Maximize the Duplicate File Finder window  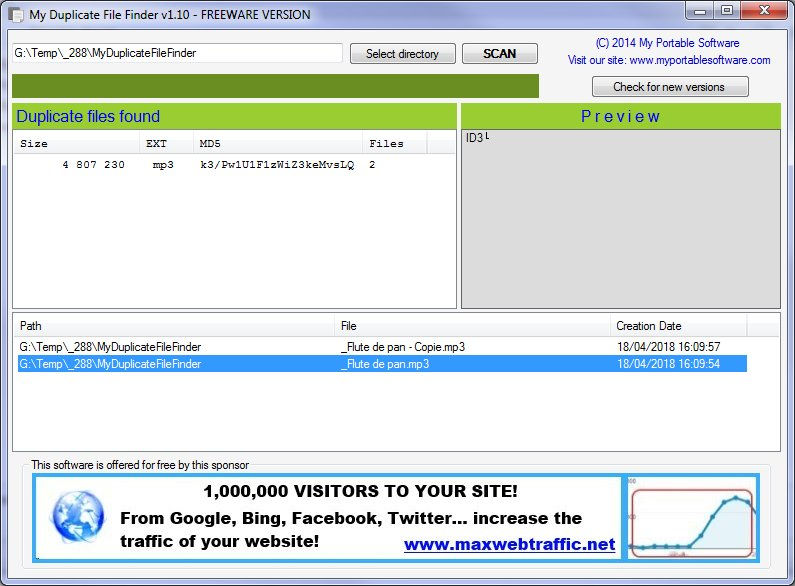727,11
